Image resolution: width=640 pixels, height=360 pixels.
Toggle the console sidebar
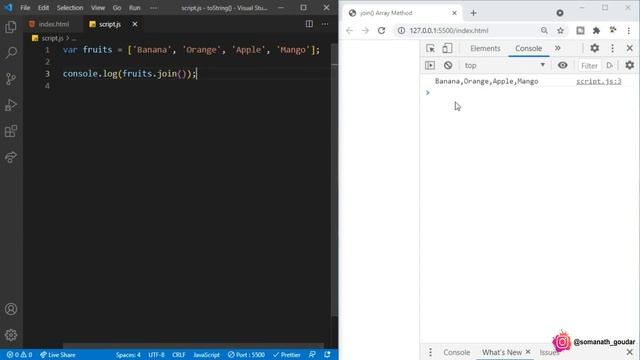(x=430, y=65)
